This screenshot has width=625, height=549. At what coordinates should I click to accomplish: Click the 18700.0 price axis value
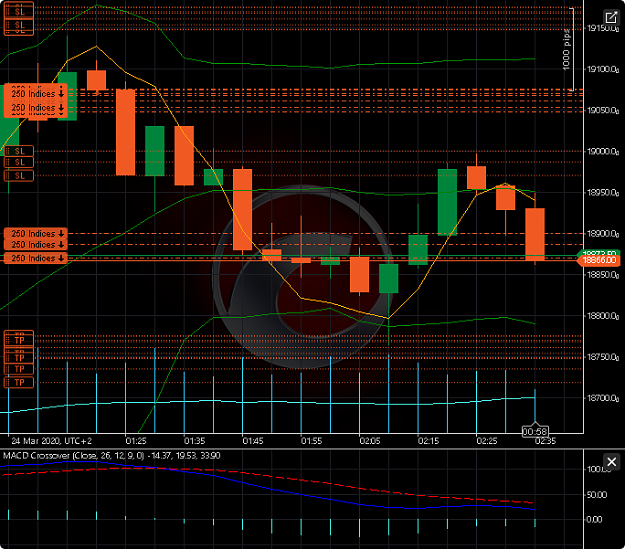click(603, 398)
